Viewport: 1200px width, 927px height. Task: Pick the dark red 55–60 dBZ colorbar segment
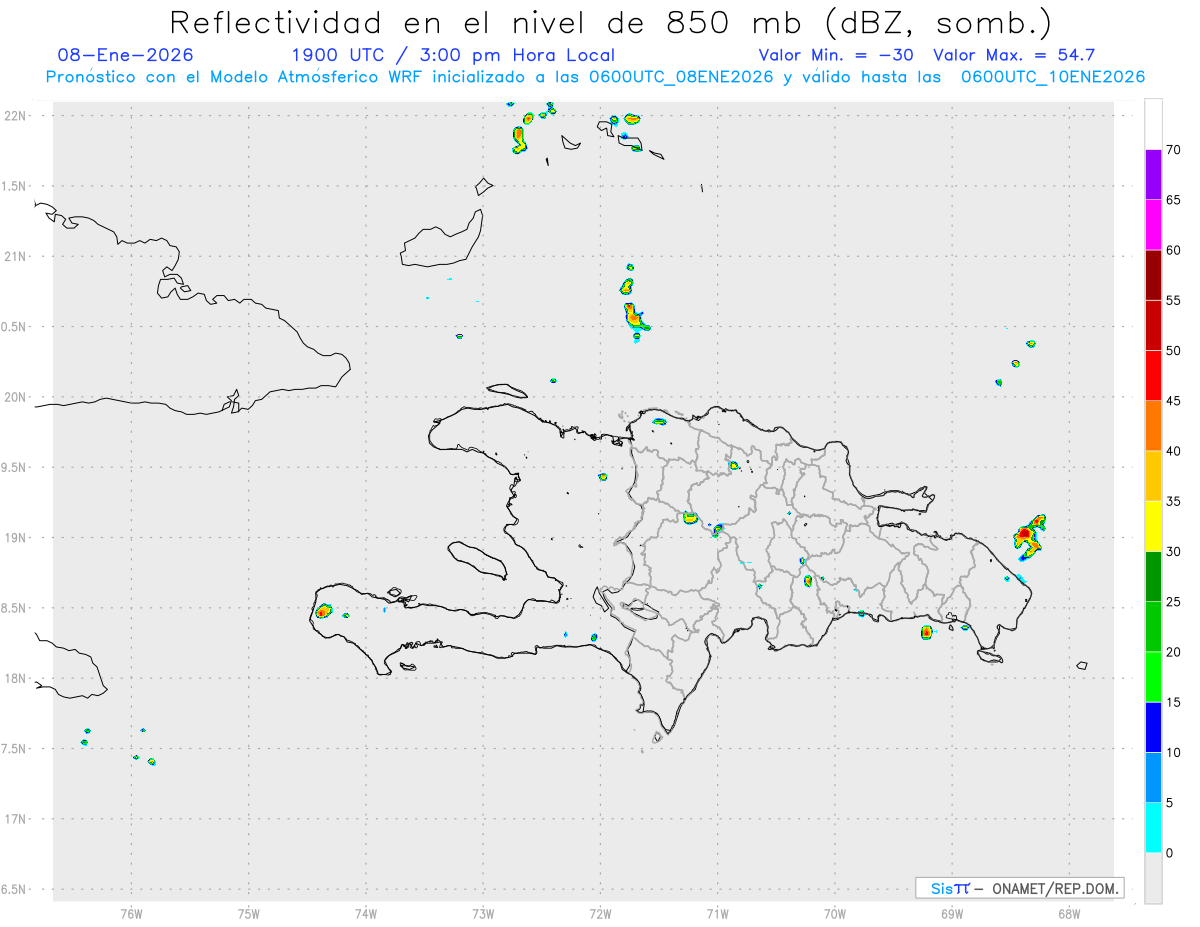coord(1153,275)
